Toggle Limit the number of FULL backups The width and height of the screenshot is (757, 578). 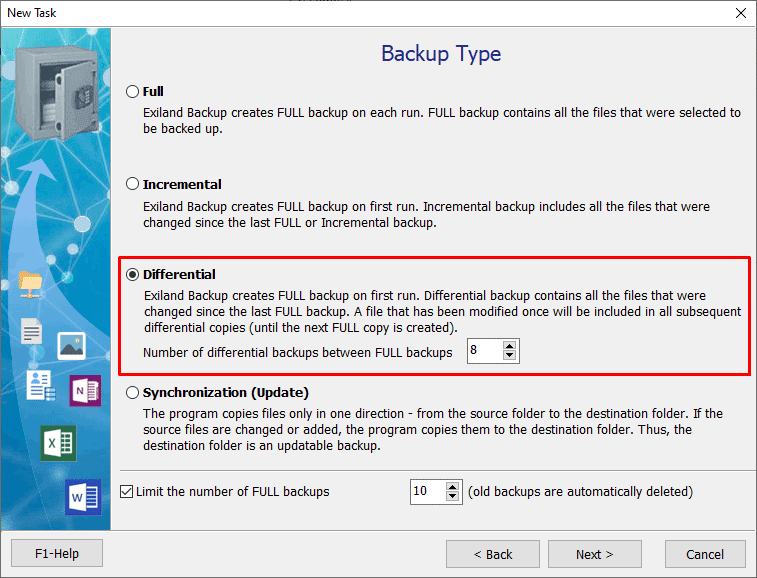(126, 492)
